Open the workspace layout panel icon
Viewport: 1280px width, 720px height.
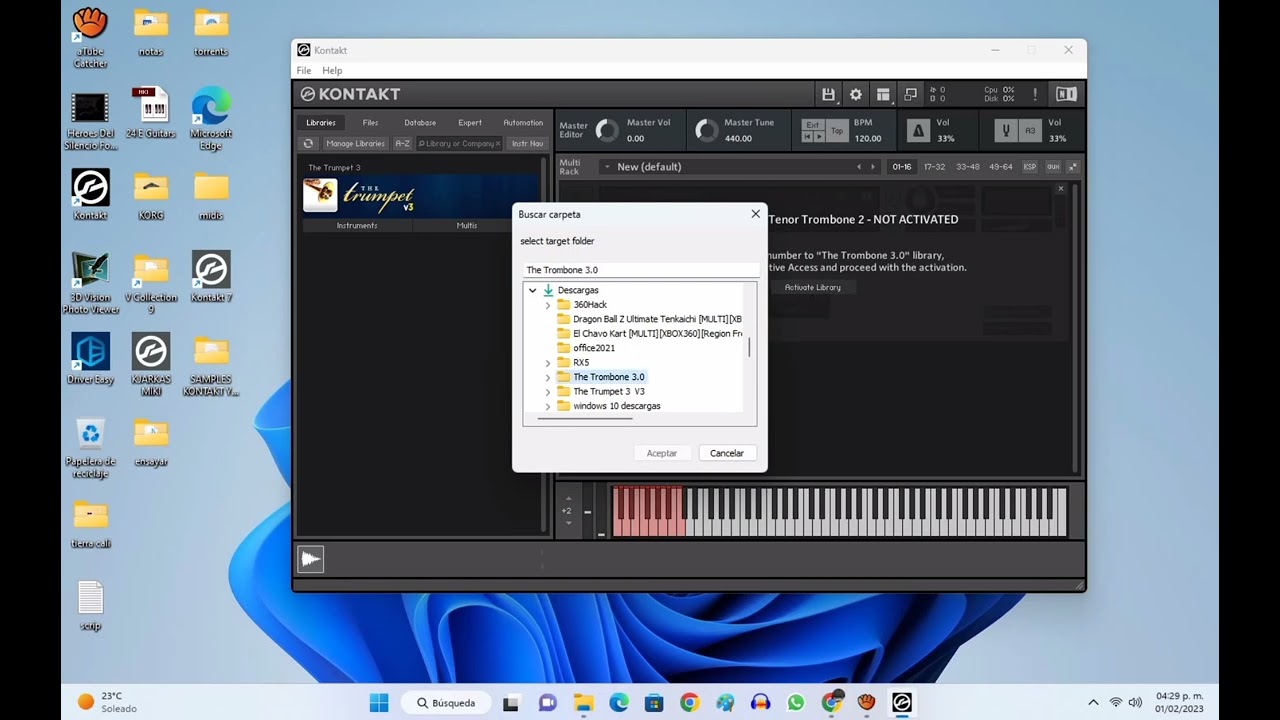tap(883, 94)
